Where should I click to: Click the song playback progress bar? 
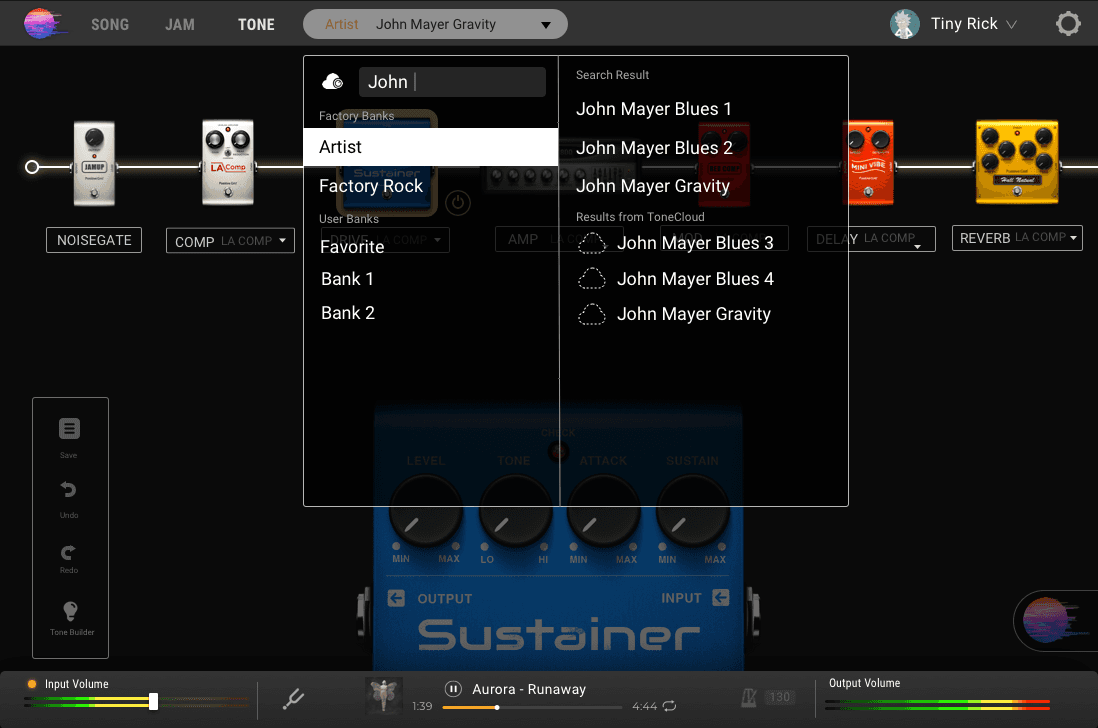[x=531, y=707]
